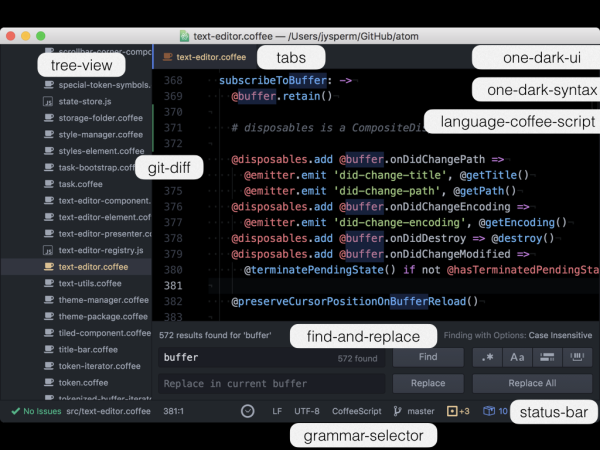Open task.coffee in tree view
The image size is (600, 450).
tap(80, 184)
